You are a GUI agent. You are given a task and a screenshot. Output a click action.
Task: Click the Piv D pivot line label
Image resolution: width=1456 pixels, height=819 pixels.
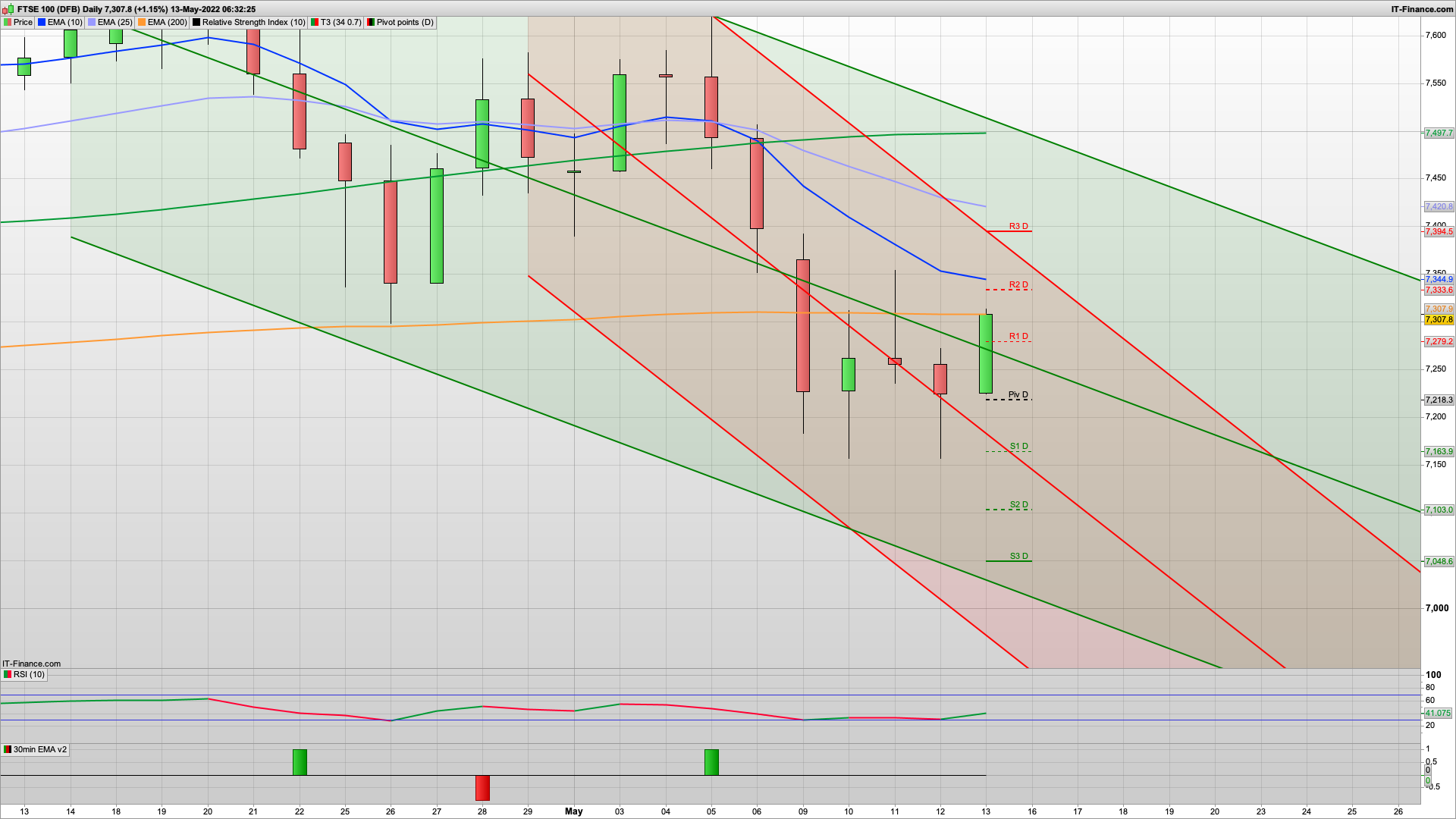click(x=1018, y=394)
